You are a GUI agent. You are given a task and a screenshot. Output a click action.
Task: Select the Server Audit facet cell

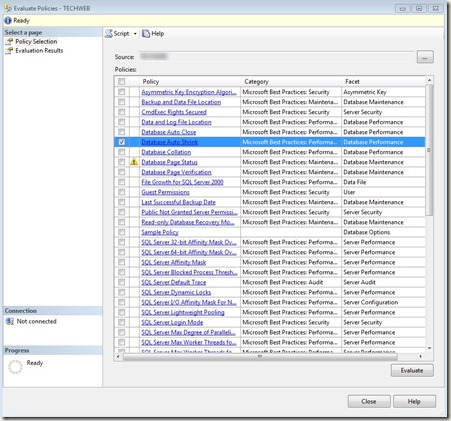tap(383, 282)
